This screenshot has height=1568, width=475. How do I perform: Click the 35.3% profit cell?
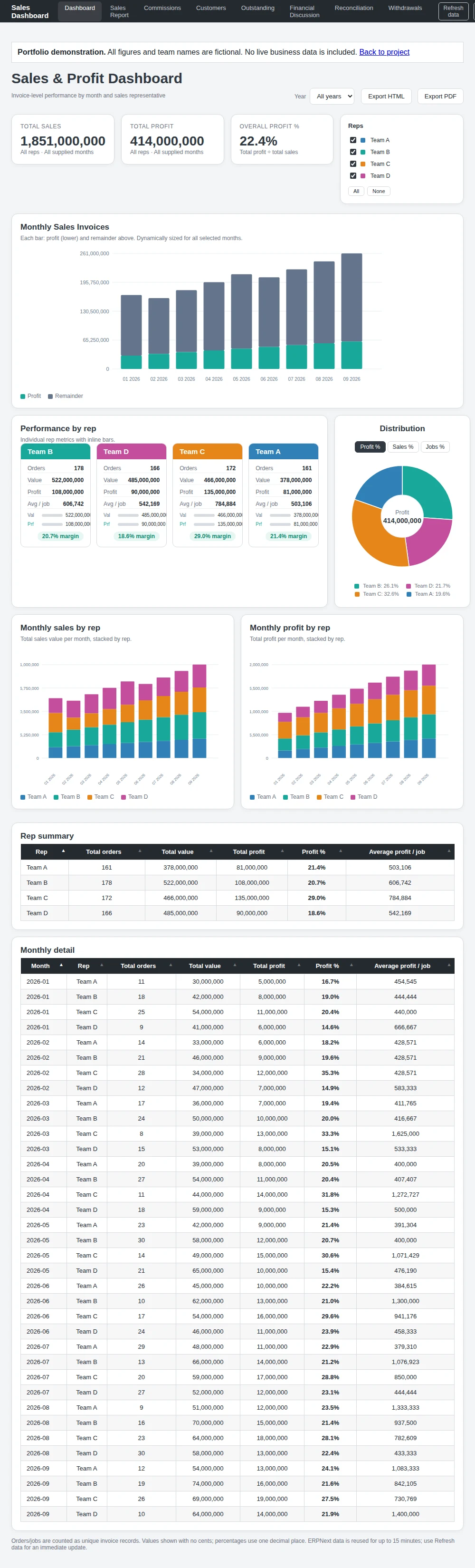[x=330, y=1073]
